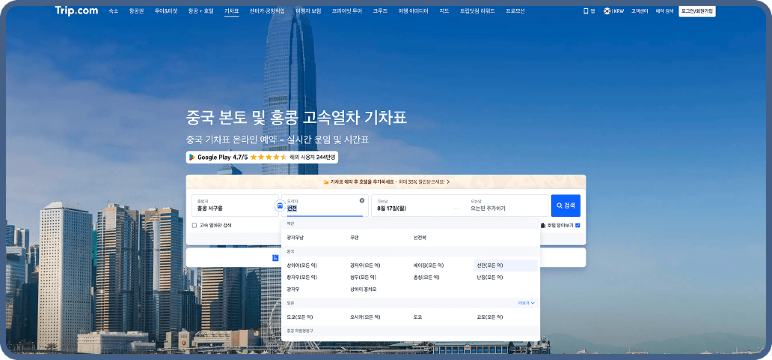Screen dimensions: 772x360
Task: Open the 투어&티켓 menu item
Action: [165, 11]
